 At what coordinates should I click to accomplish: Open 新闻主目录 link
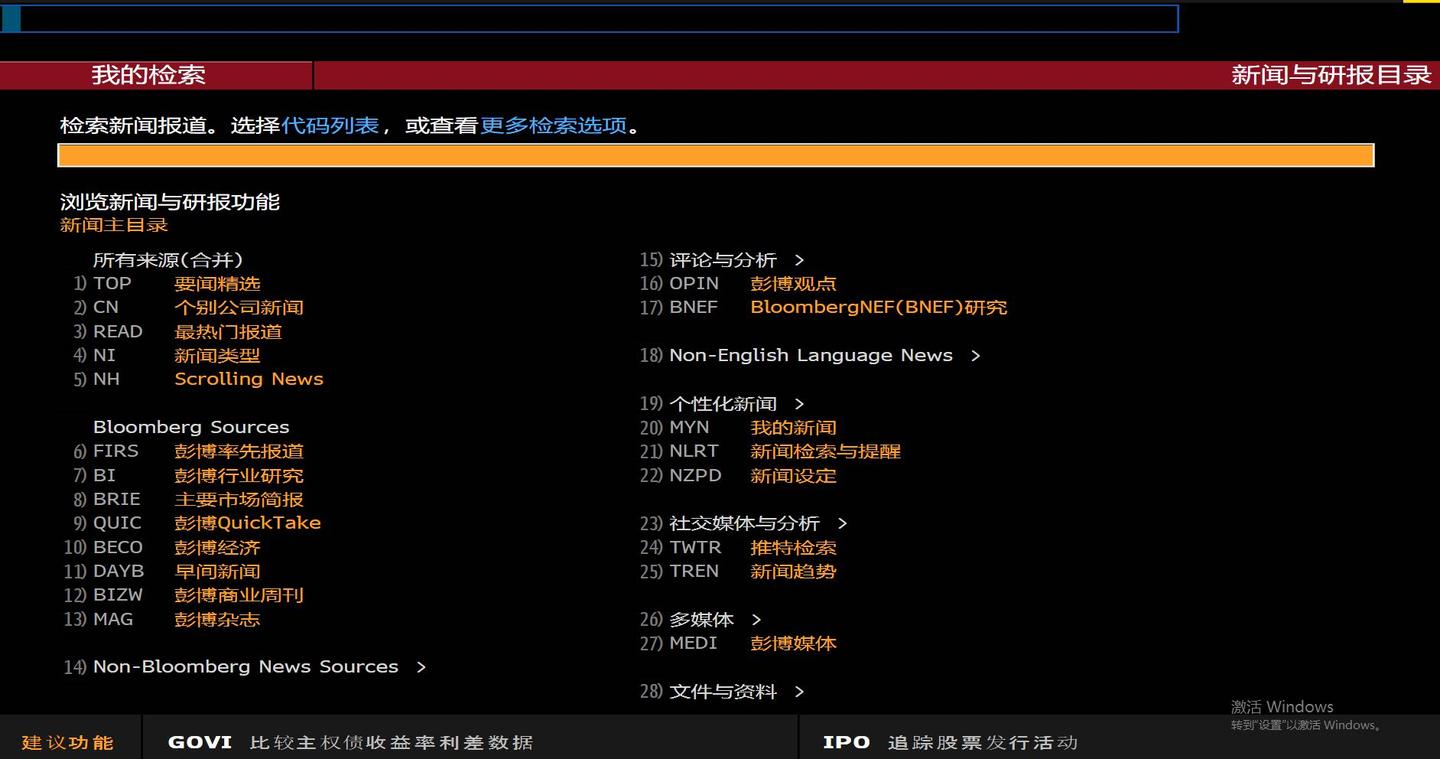coord(114,225)
